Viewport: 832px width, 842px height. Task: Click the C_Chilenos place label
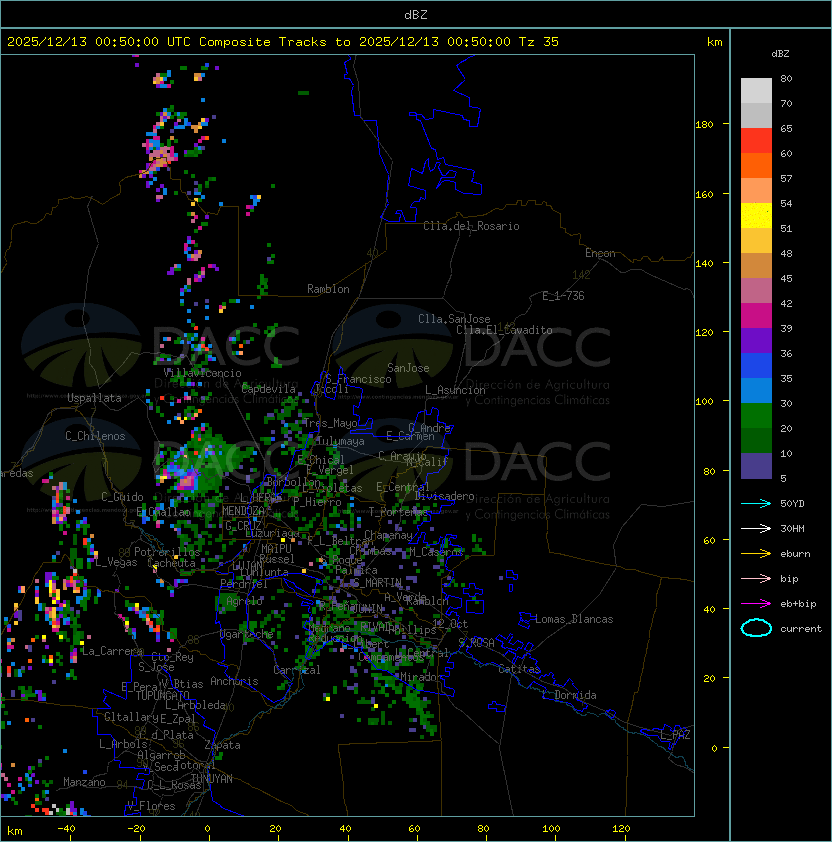pyautogui.click(x=95, y=436)
